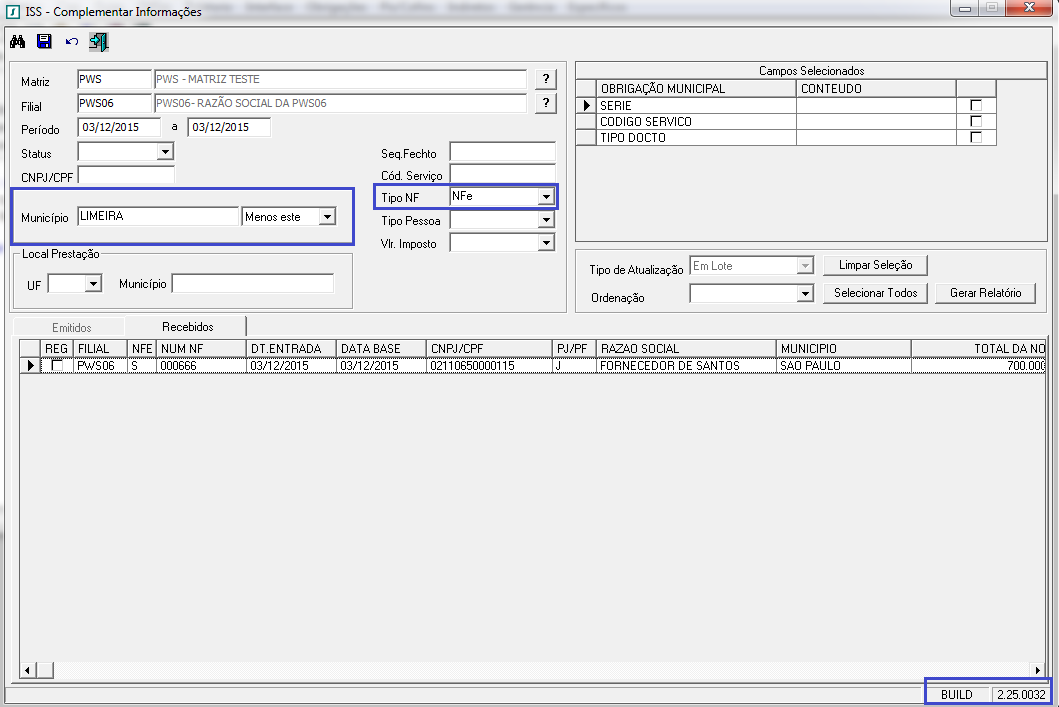The height and width of the screenshot is (707, 1059).
Task: Click the floppy disk save icon
Action: tap(44, 42)
